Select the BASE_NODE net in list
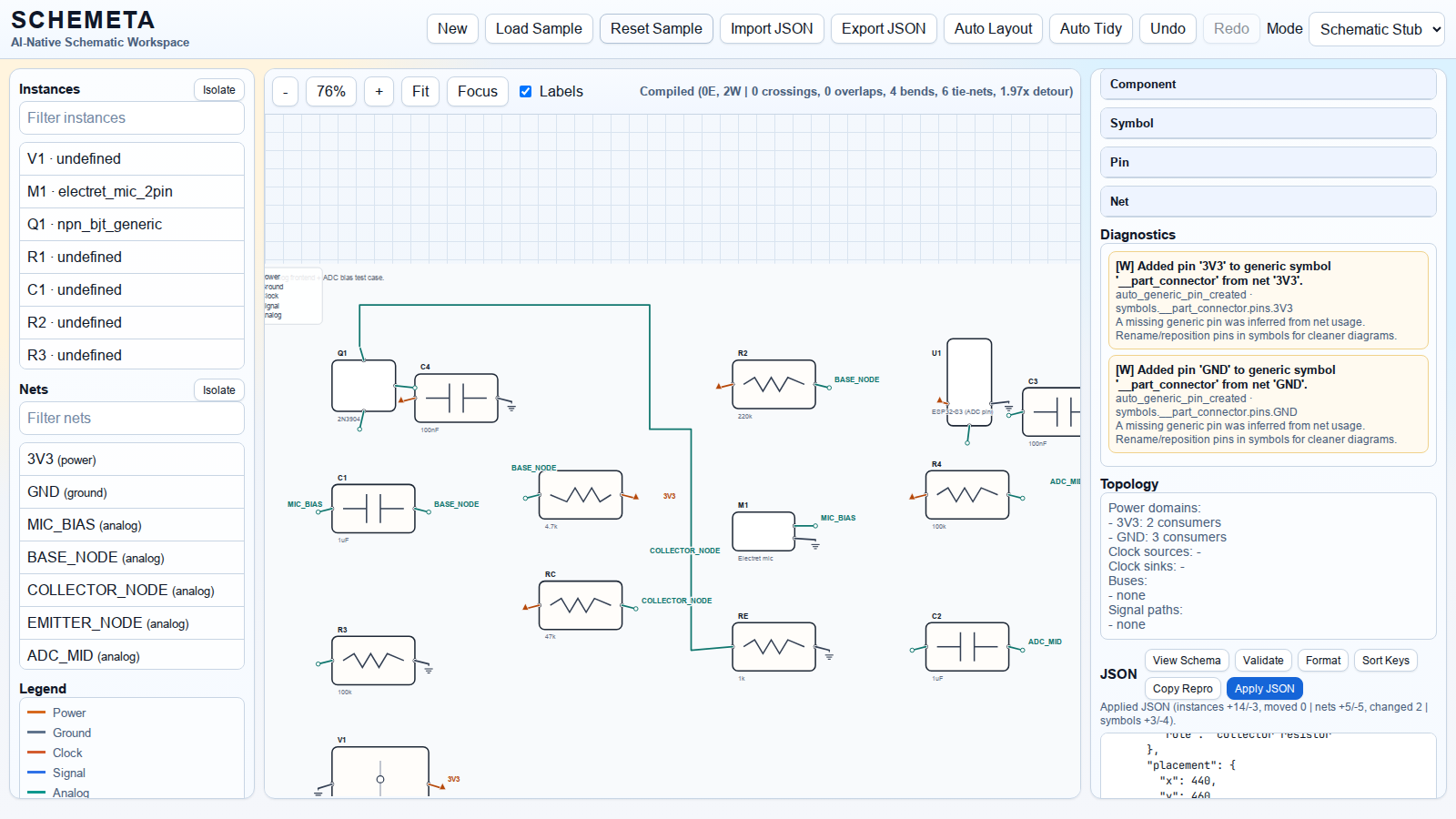1456x819 pixels. pyautogui.click(x=132, y=558)
